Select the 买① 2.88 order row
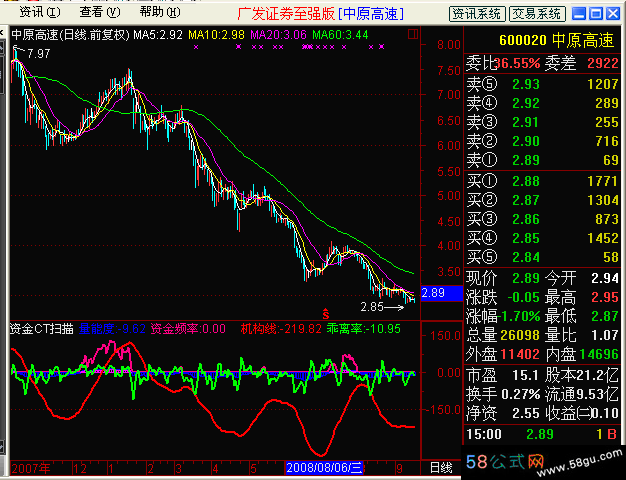Image resolution: width=626 pixels, height=480 pixels. [x=542, y=181]
